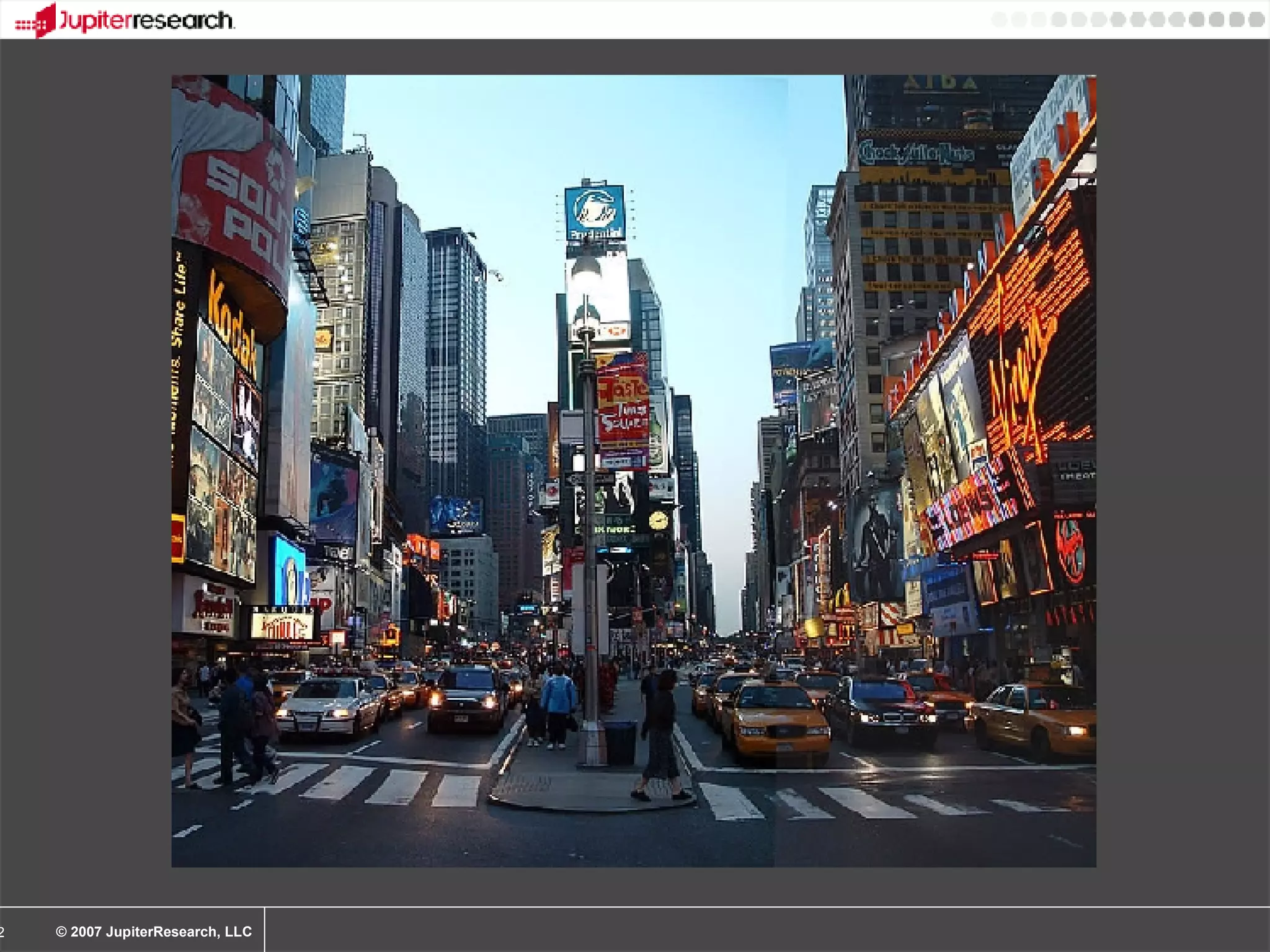Click the lightest dot in header dot row

[1000, 20]
